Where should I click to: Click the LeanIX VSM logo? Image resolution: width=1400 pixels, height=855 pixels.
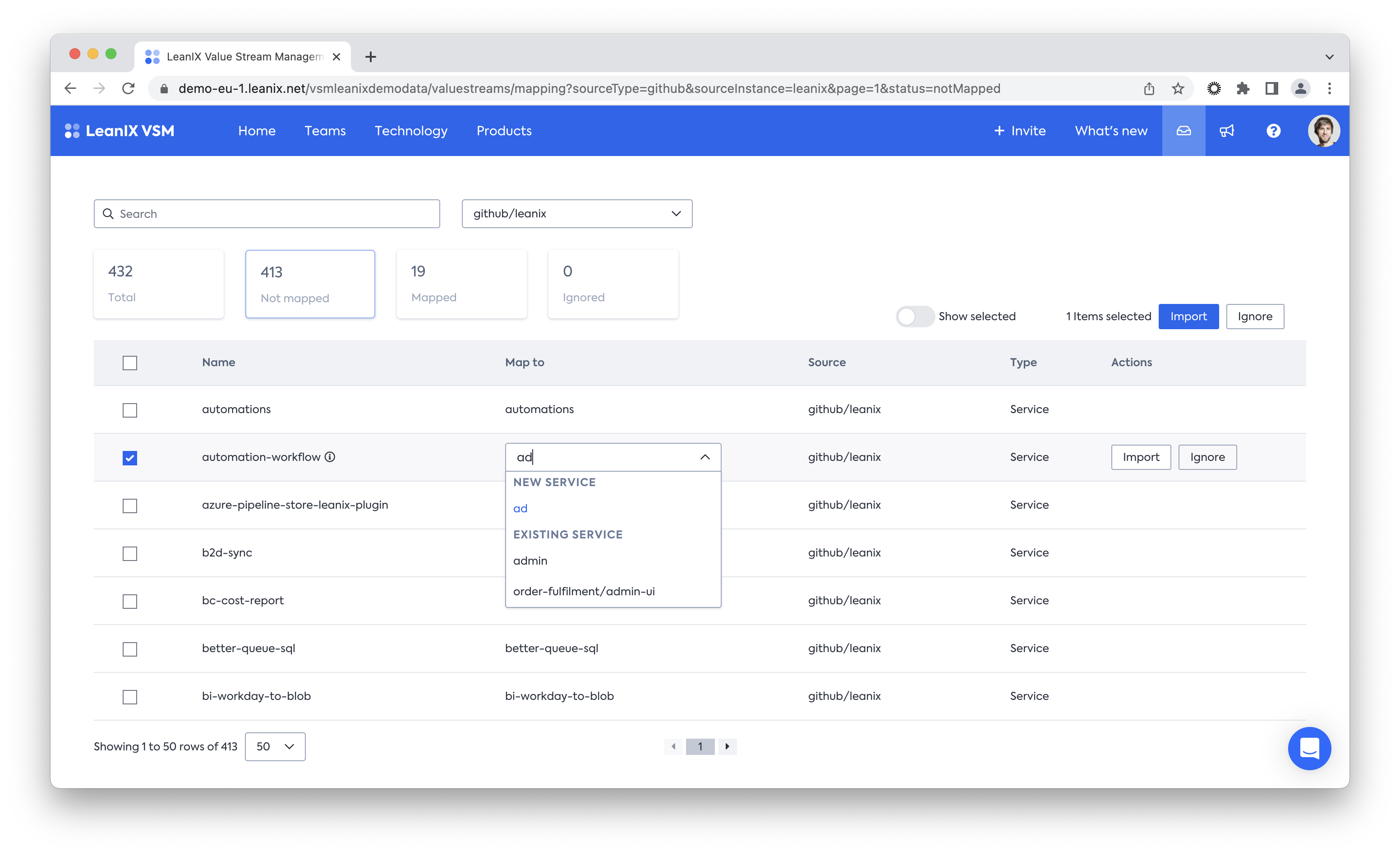tap(120, 131)
